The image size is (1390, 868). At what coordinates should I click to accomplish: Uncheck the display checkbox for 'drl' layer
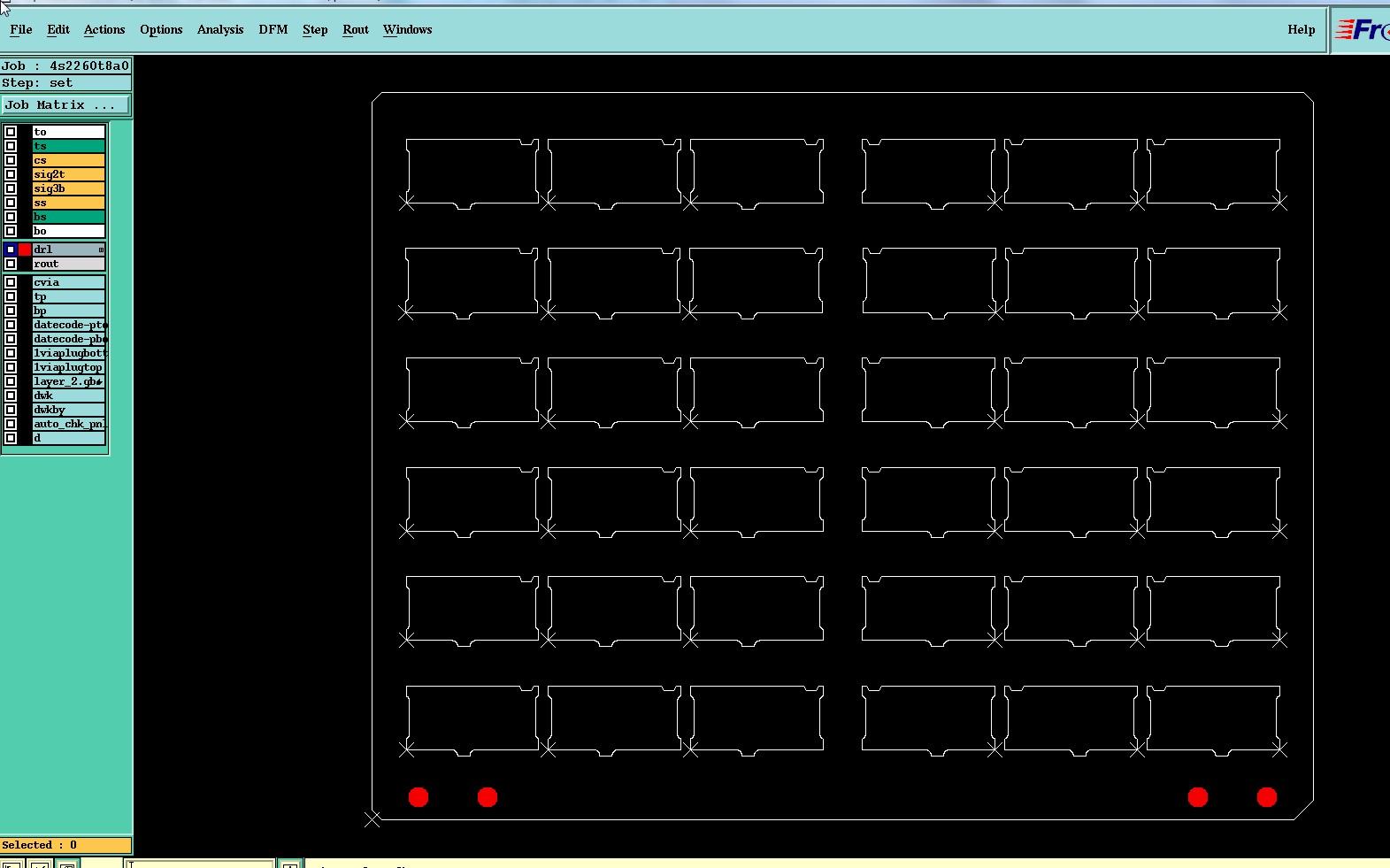click(x=11, y=250)
